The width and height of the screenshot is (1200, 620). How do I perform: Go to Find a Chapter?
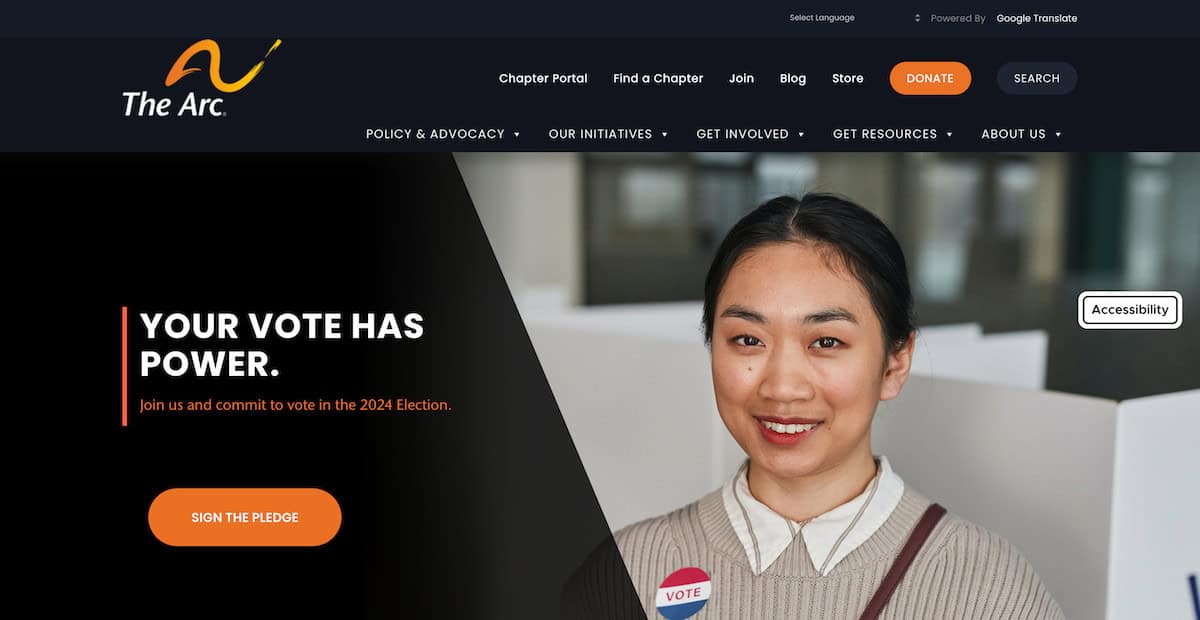pos(658,78)
